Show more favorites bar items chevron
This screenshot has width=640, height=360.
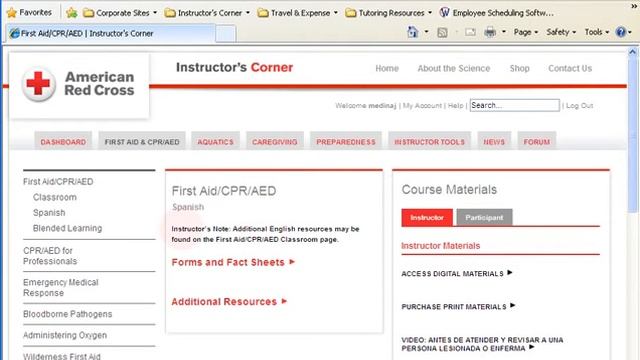click(x=634, y=7)
